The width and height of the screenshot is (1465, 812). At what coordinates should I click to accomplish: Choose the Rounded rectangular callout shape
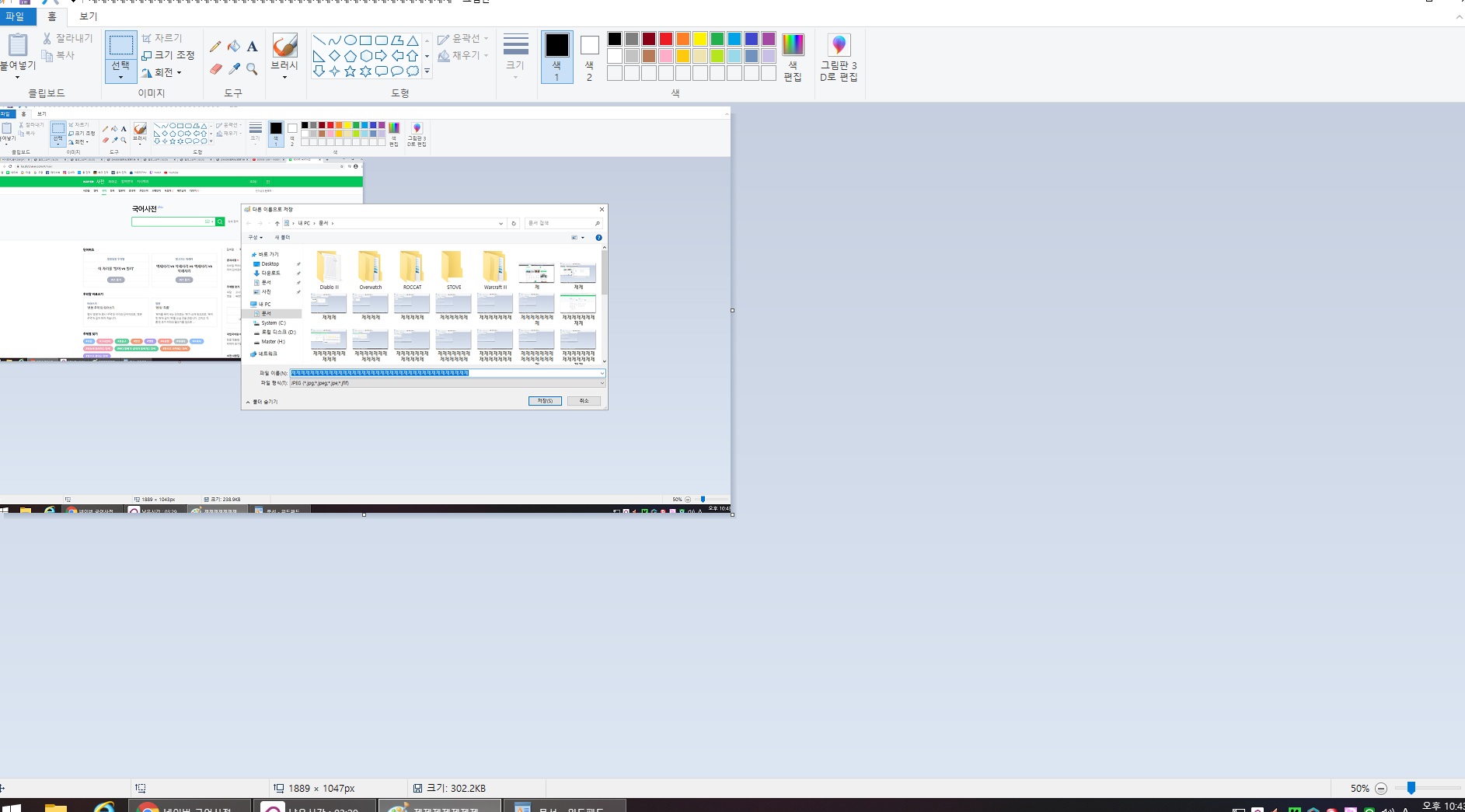point(382,71)
